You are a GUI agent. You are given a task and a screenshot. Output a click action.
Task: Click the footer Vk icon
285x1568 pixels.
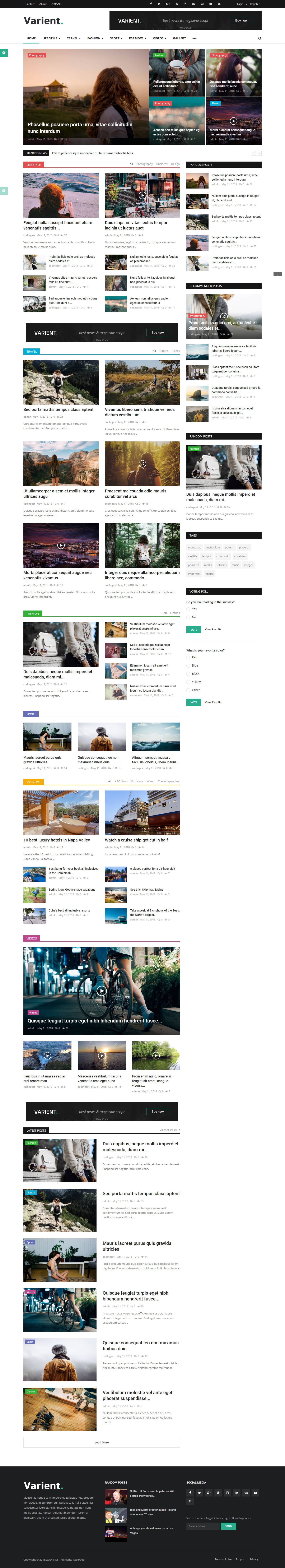pos(246,1493)
